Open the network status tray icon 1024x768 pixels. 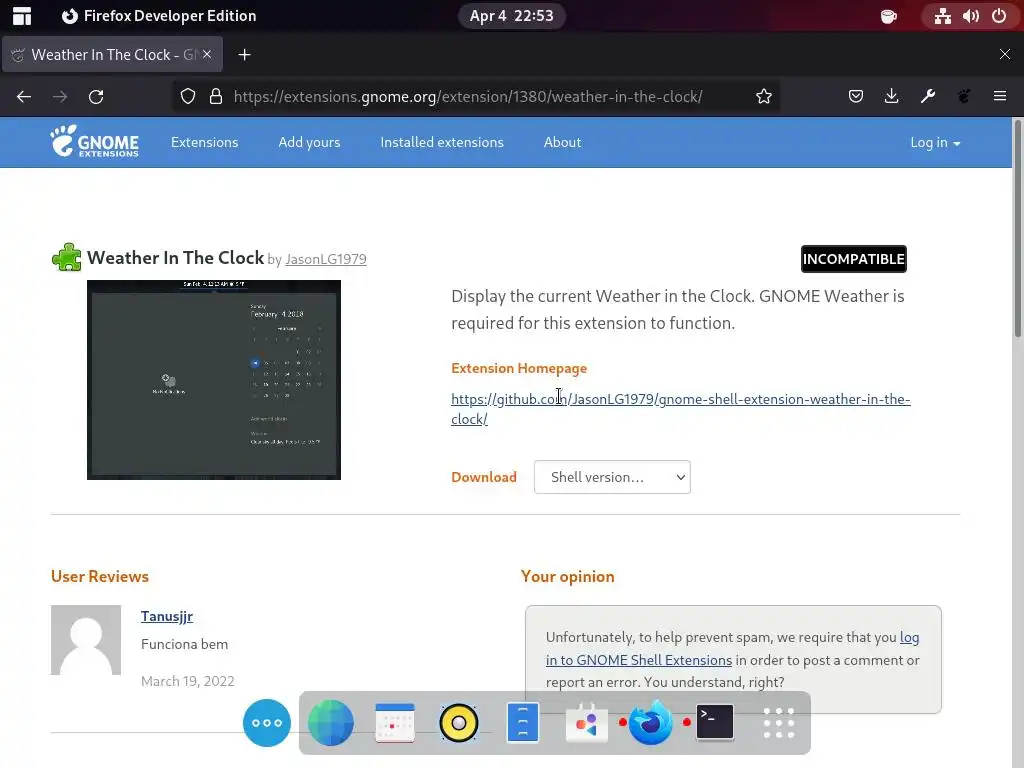[942, 16]
